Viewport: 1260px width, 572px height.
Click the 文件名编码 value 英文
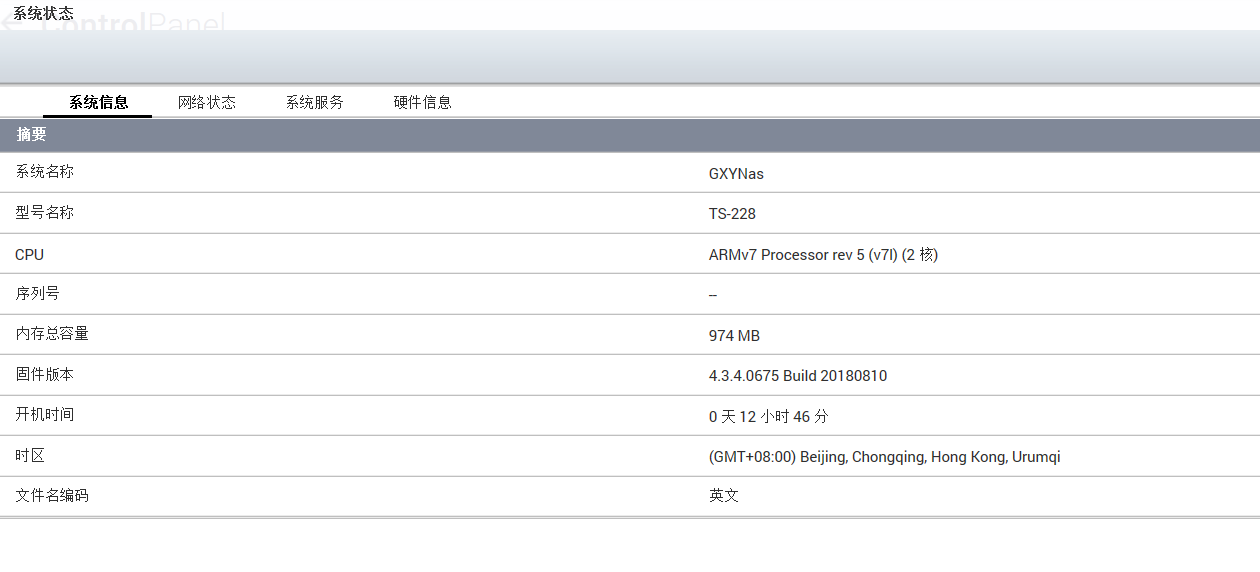tap(724, 496)
